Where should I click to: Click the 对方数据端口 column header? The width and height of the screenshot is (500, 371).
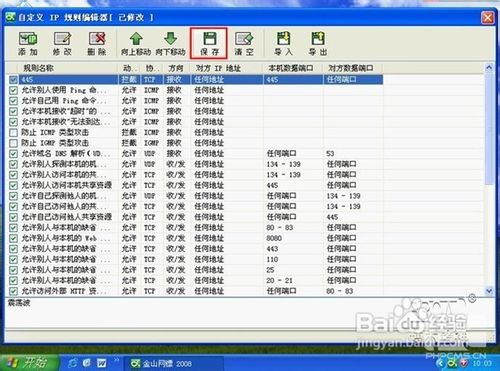point(353,68)
